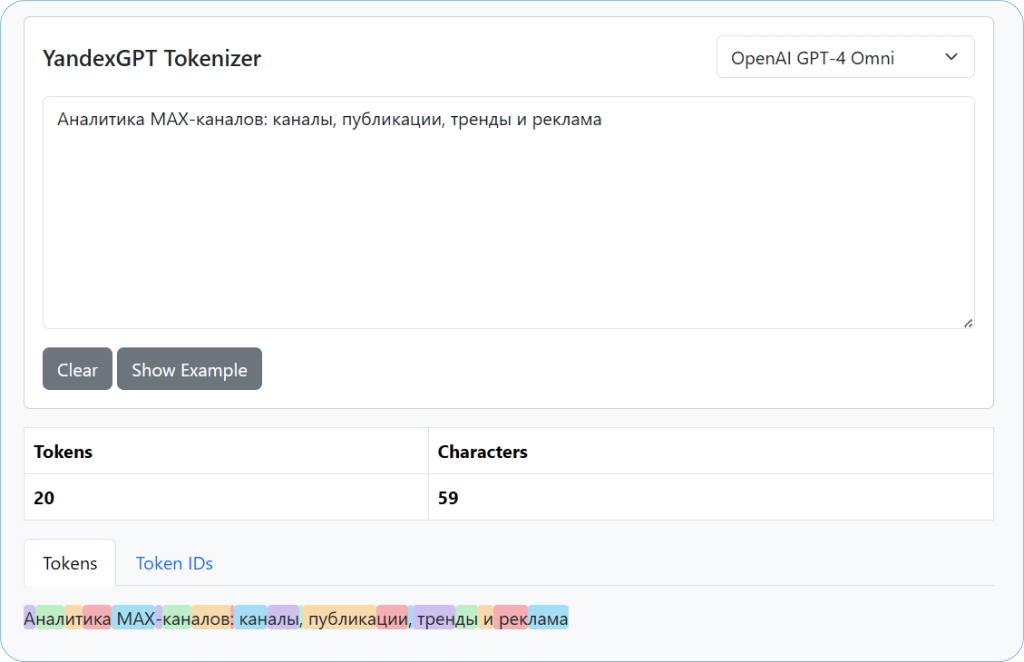Screen dimensions: 1024x662
Task: Click the Tokens column header
Action: click(63, 452)
